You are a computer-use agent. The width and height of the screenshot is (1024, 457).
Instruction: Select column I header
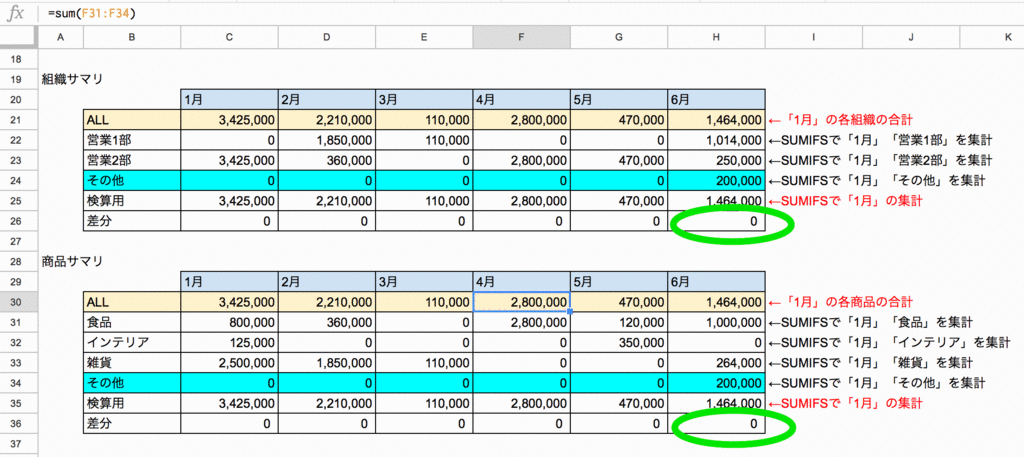[x=813, y=39]
